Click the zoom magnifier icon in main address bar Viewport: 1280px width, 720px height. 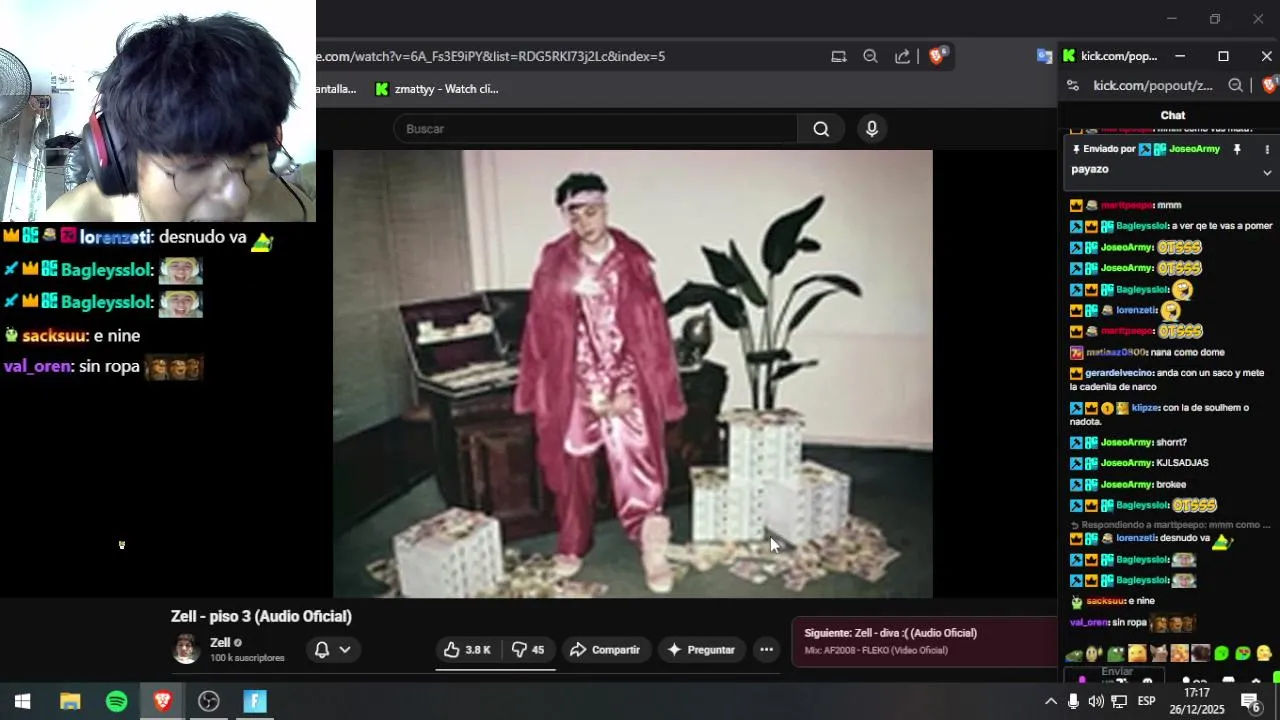870,57
